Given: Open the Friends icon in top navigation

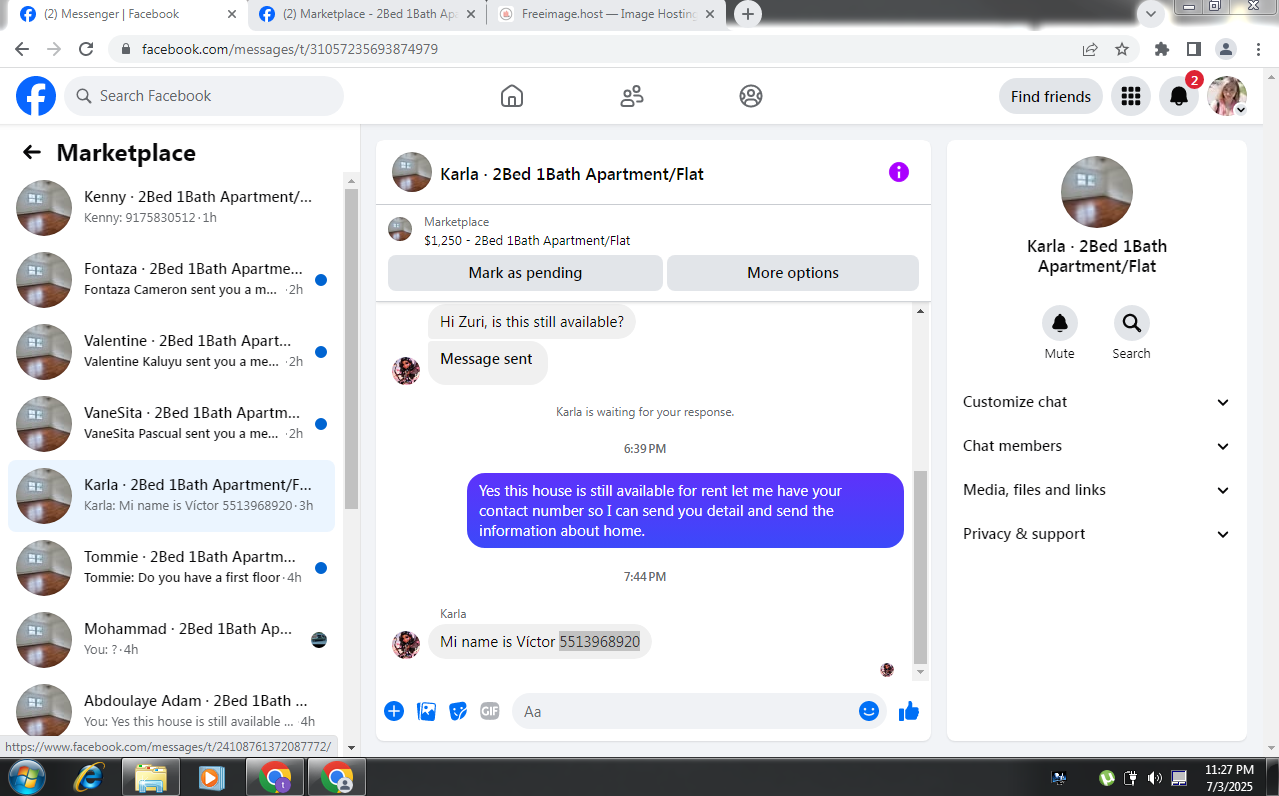Looking at the screenshot, I should [x=632, y=96].
